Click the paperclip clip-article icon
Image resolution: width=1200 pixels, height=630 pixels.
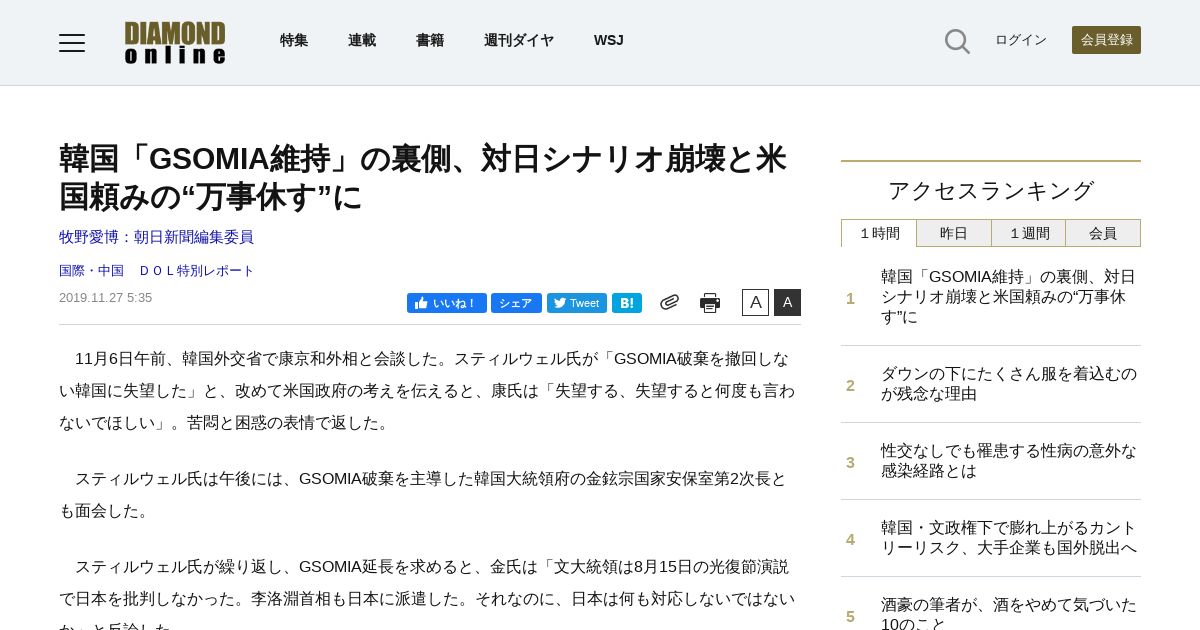669,302
